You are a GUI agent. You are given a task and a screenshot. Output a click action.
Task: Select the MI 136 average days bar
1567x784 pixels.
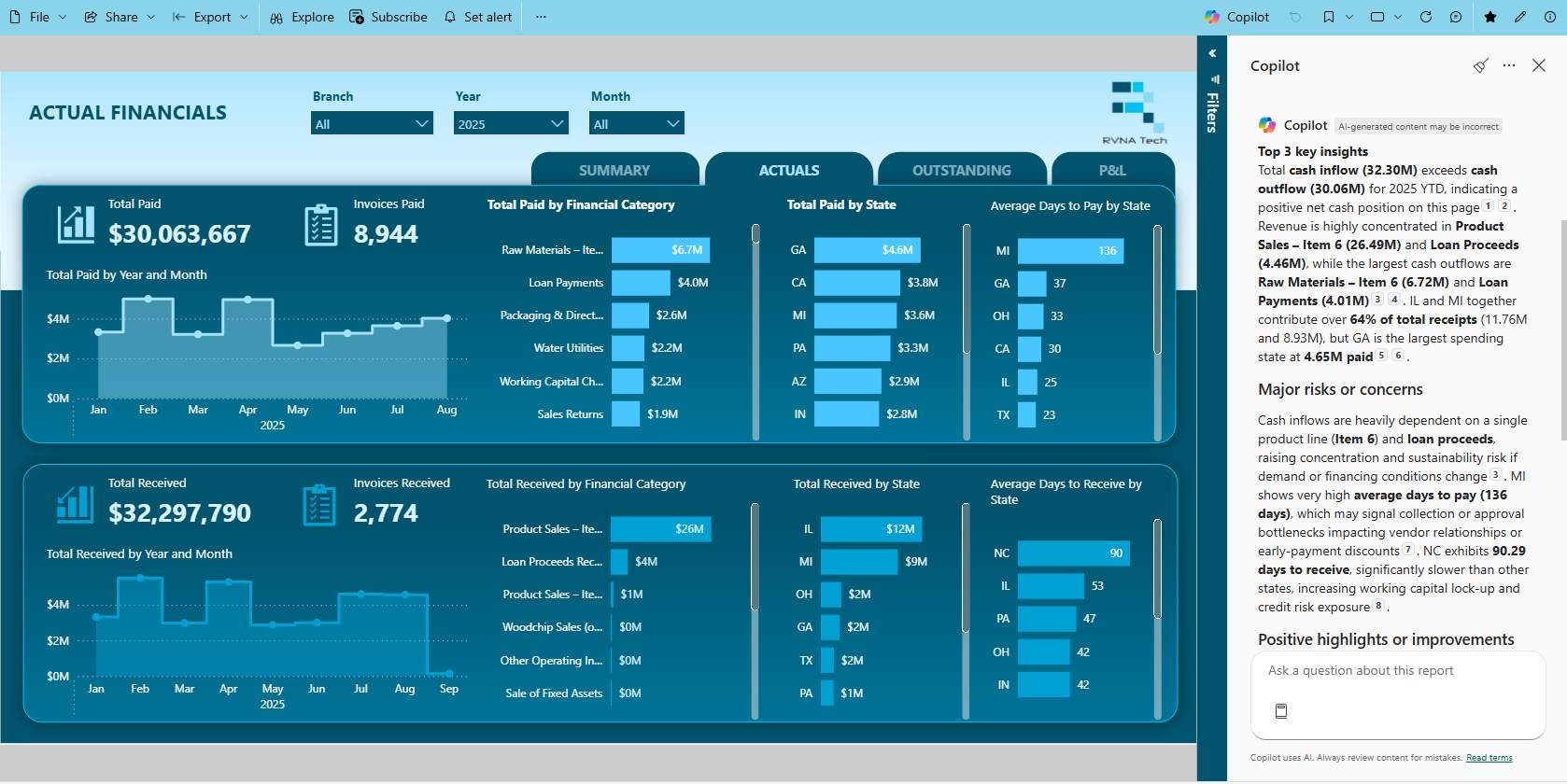click(1070, 251)
